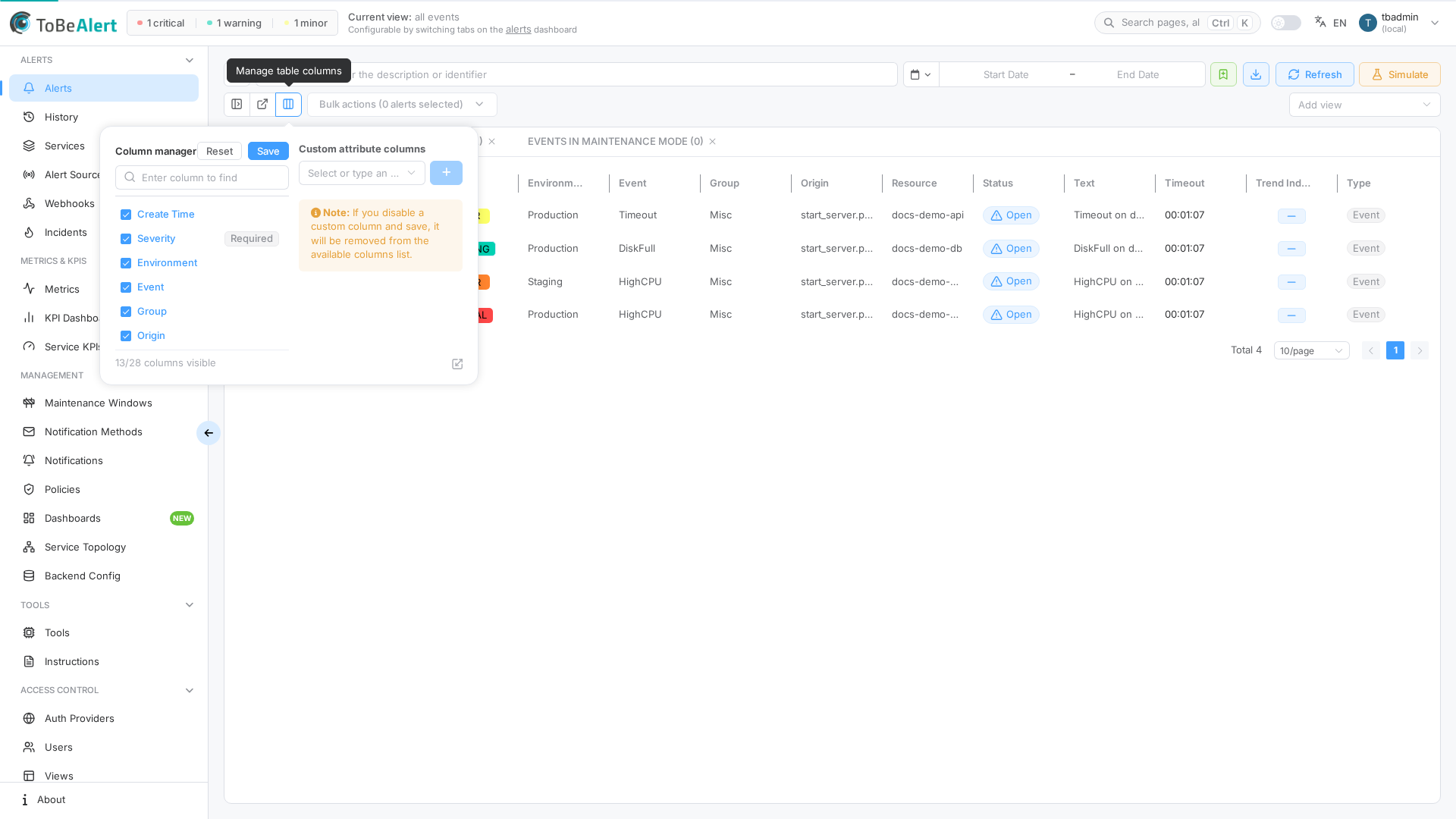
Task: Switch to Events in Maintenance Mode tab
Action: coord(615,142)
